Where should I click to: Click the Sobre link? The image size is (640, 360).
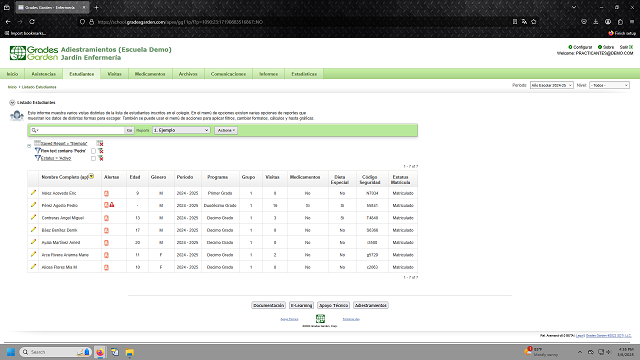click(x=606, y=47)
